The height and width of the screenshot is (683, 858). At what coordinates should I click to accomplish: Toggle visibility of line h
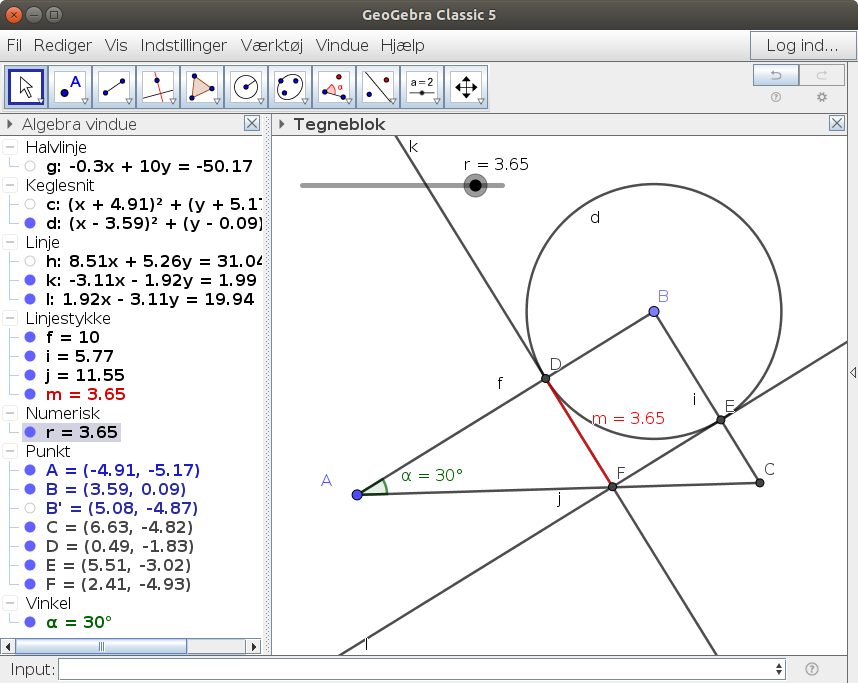(30, 261)
